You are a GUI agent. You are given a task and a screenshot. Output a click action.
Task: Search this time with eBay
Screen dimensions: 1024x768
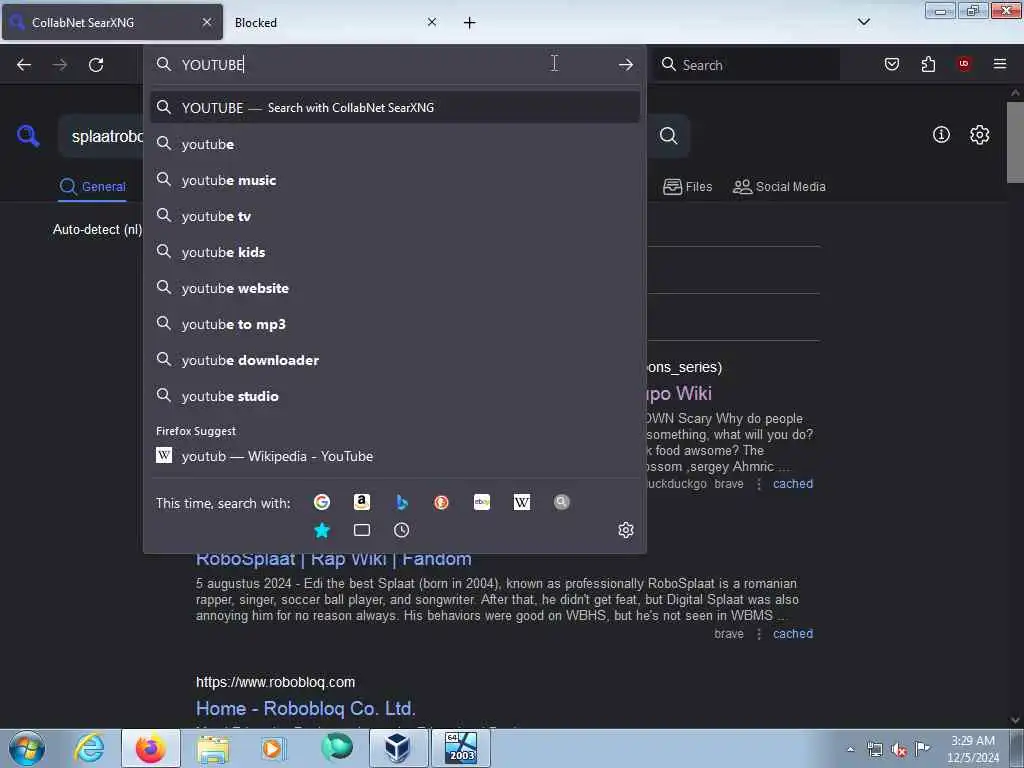[481, 502]
